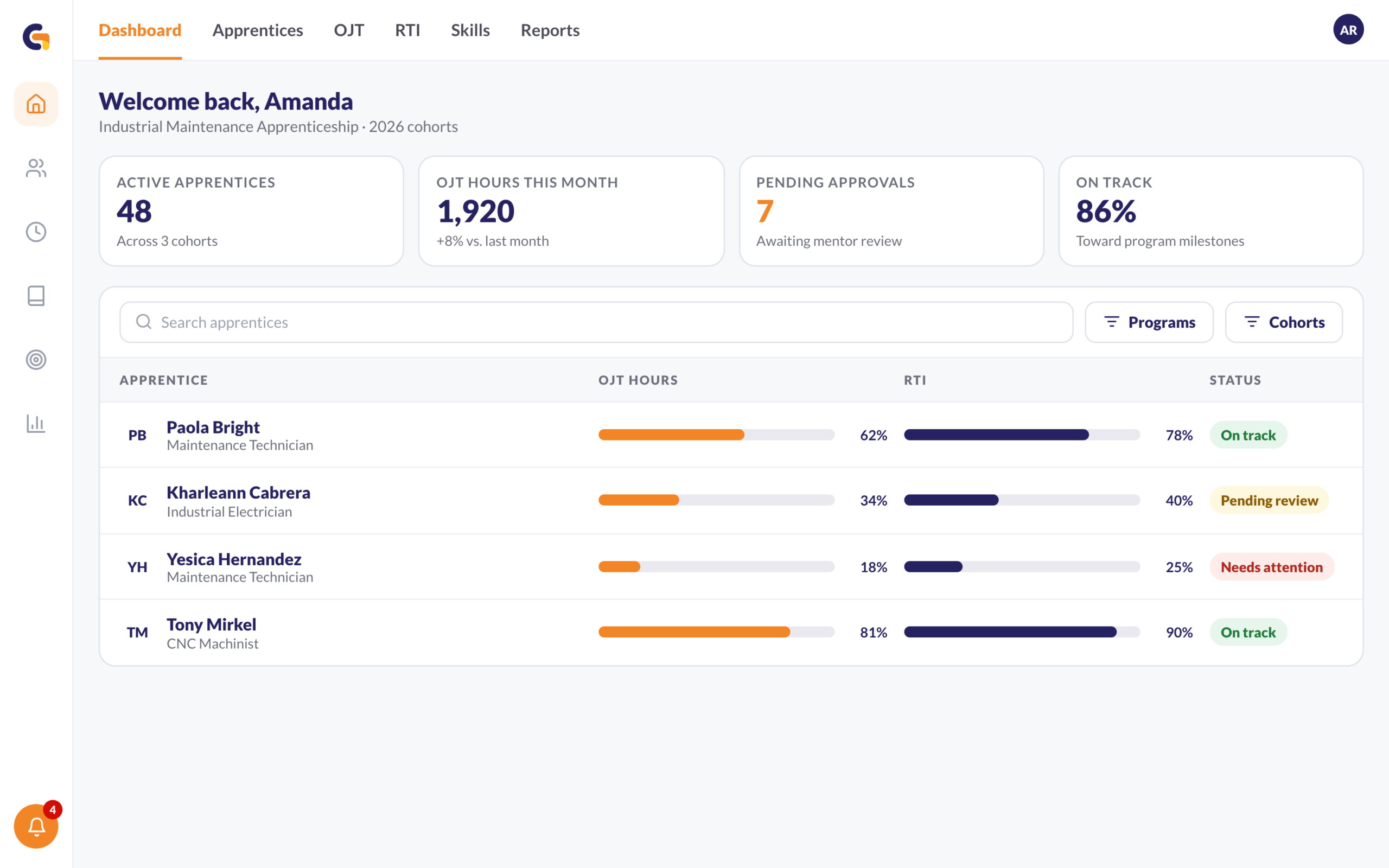Switch to the Apprentices tab
The height and width of the screenshot is (868, 1389).
258,30
